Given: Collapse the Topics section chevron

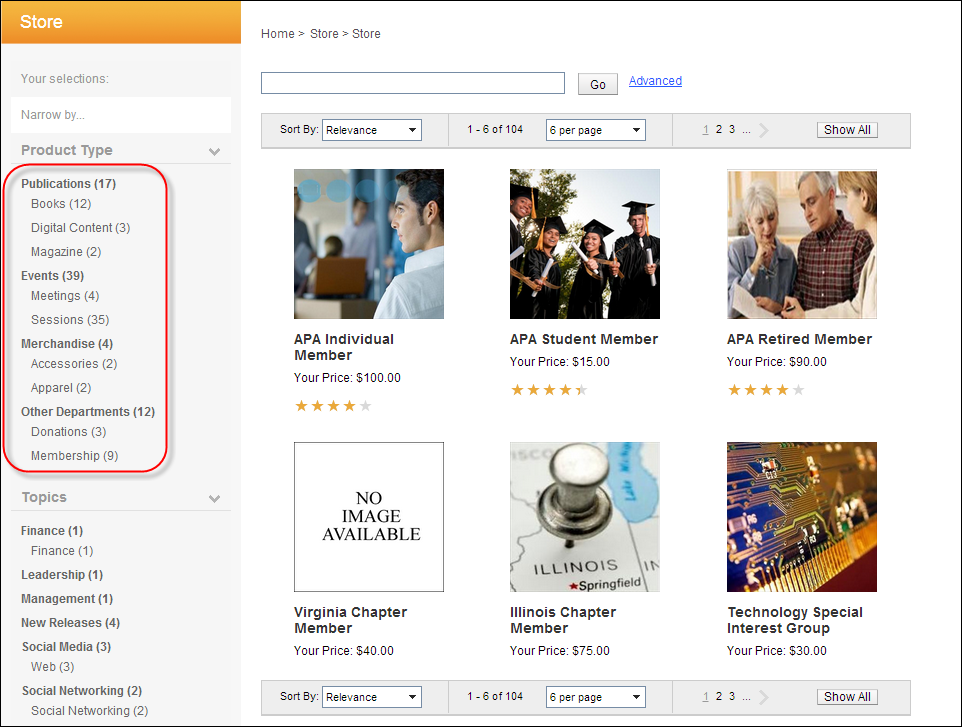Looking at the screenshot, I should click(214, 498).
